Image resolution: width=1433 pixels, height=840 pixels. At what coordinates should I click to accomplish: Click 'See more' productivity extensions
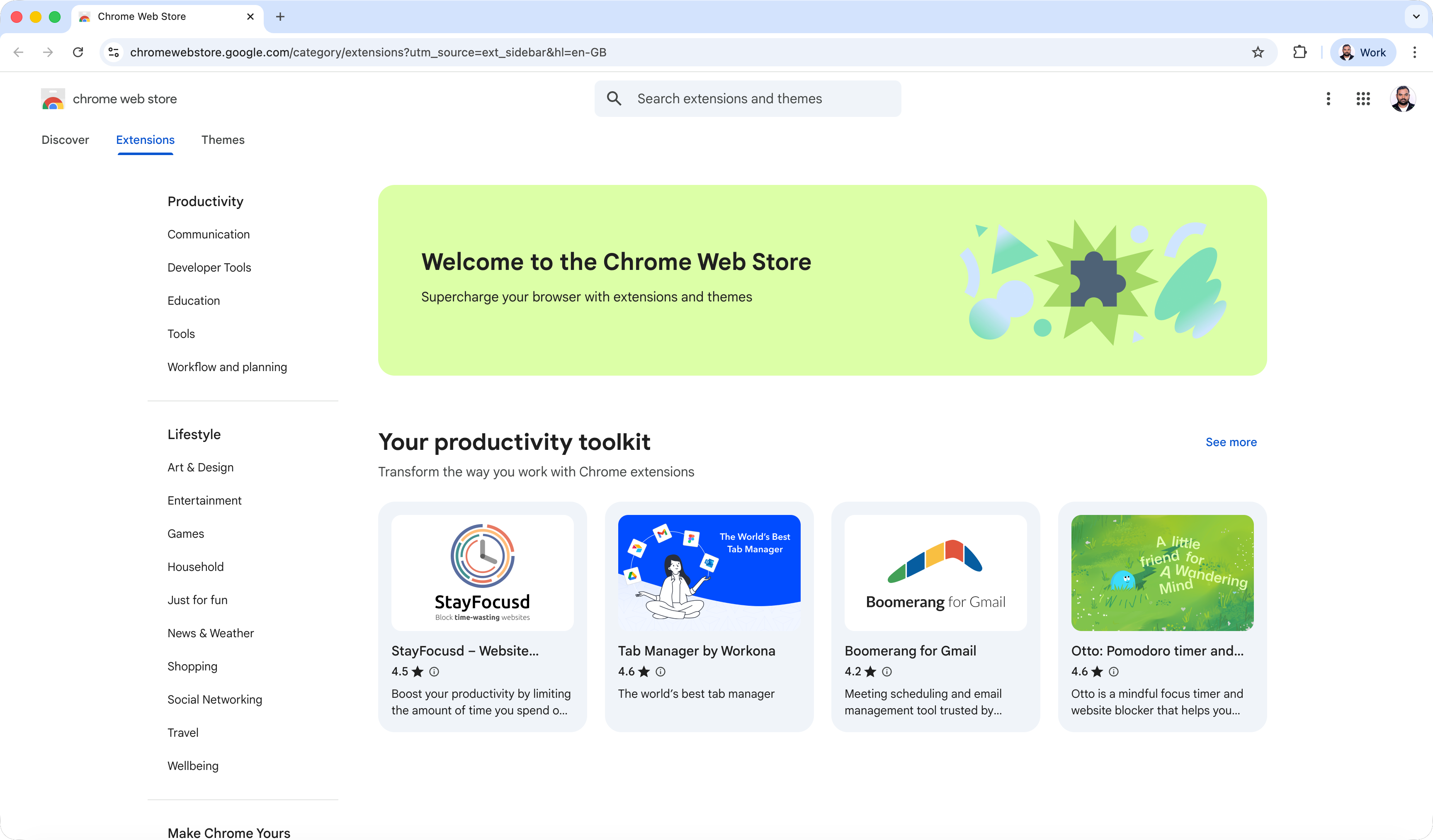pos(1231,442)
